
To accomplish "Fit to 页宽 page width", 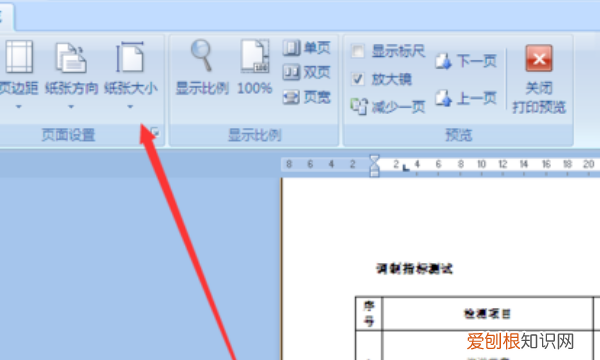I will point(307,97).
